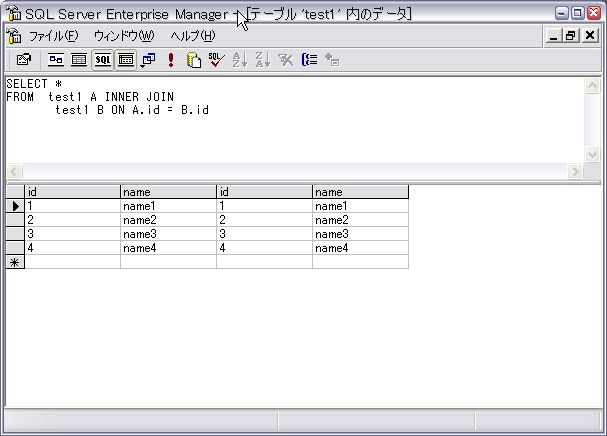Viewport: 607px width, 436px height.
Task: Open the ファイル(F) menu
Action: pos(53,36)
